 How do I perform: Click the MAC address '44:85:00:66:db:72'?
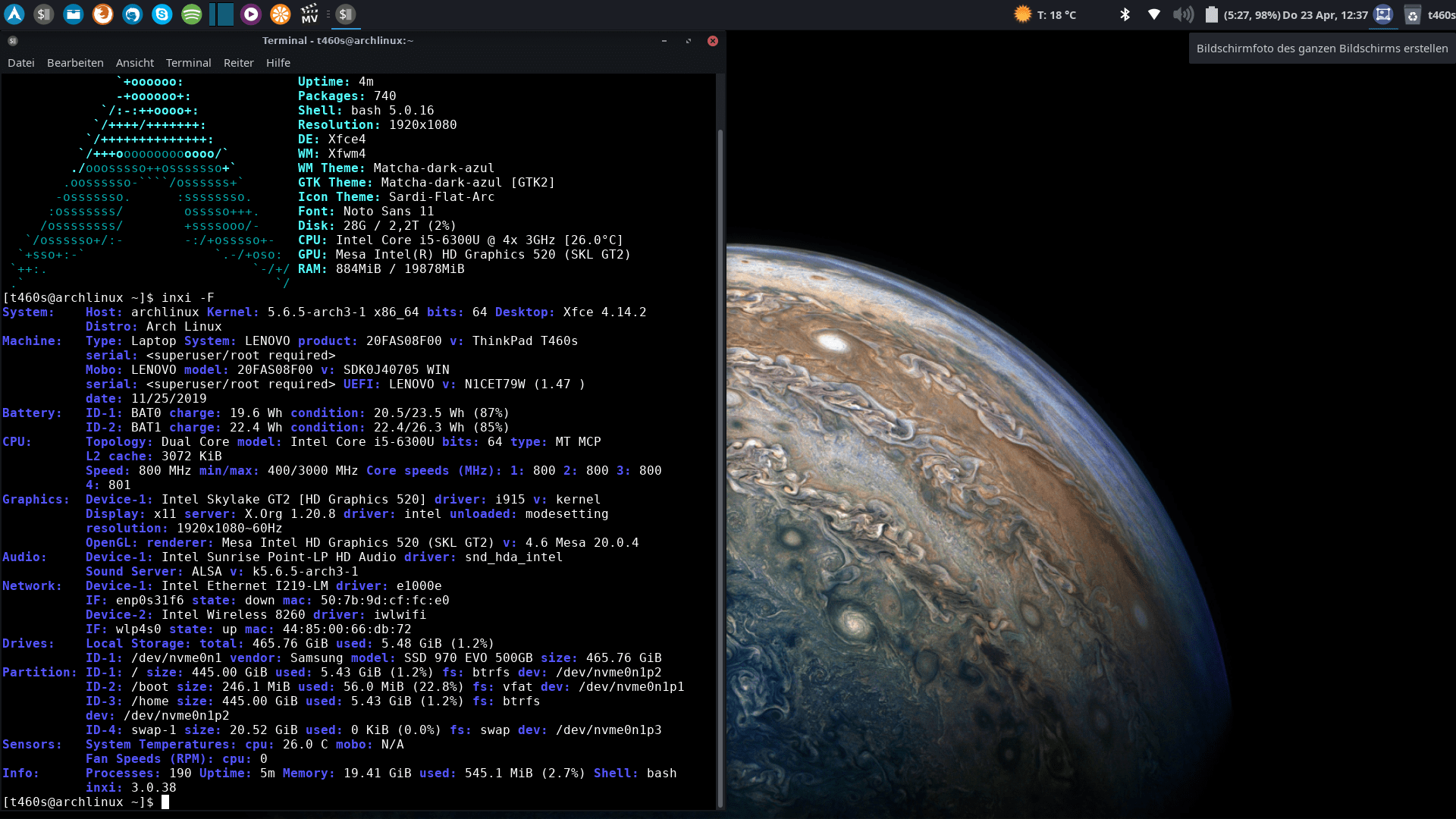(347, 629)
